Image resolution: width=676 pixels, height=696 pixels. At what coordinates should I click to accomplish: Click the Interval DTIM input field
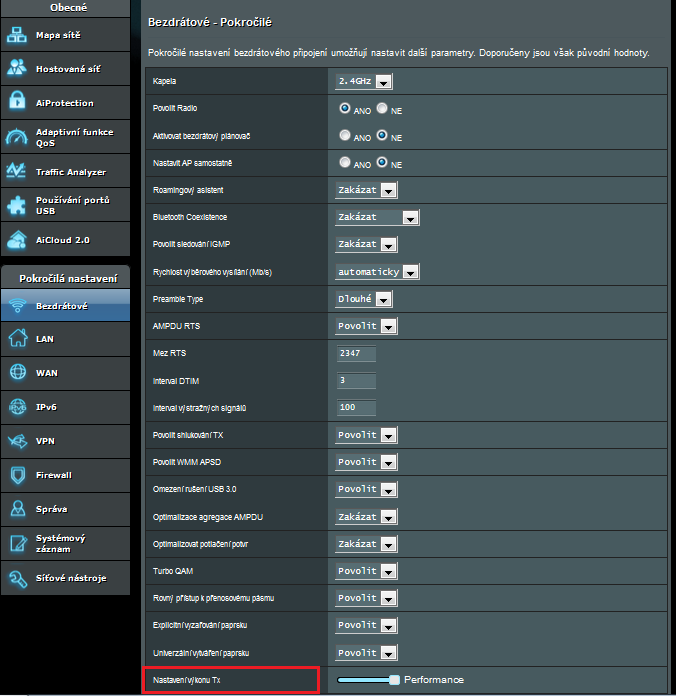click(356, 380)
